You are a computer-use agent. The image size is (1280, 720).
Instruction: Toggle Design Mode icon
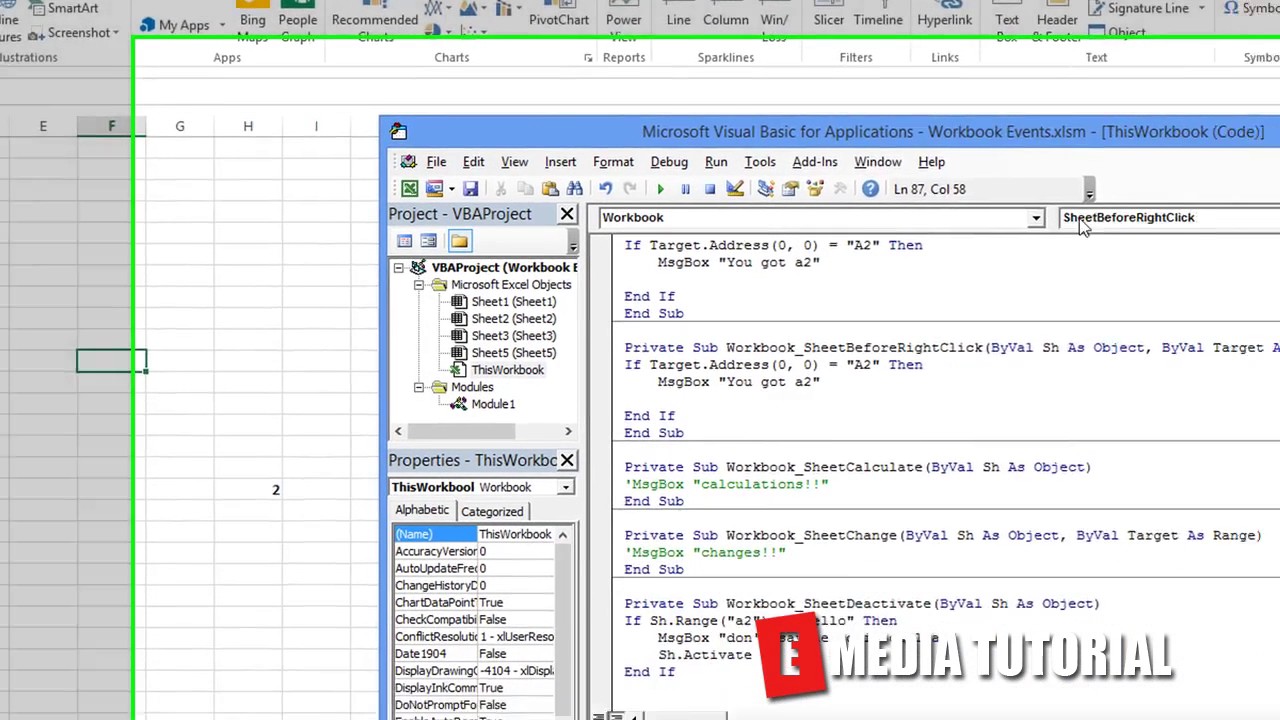pyautogui.click(x=735, y=189)
